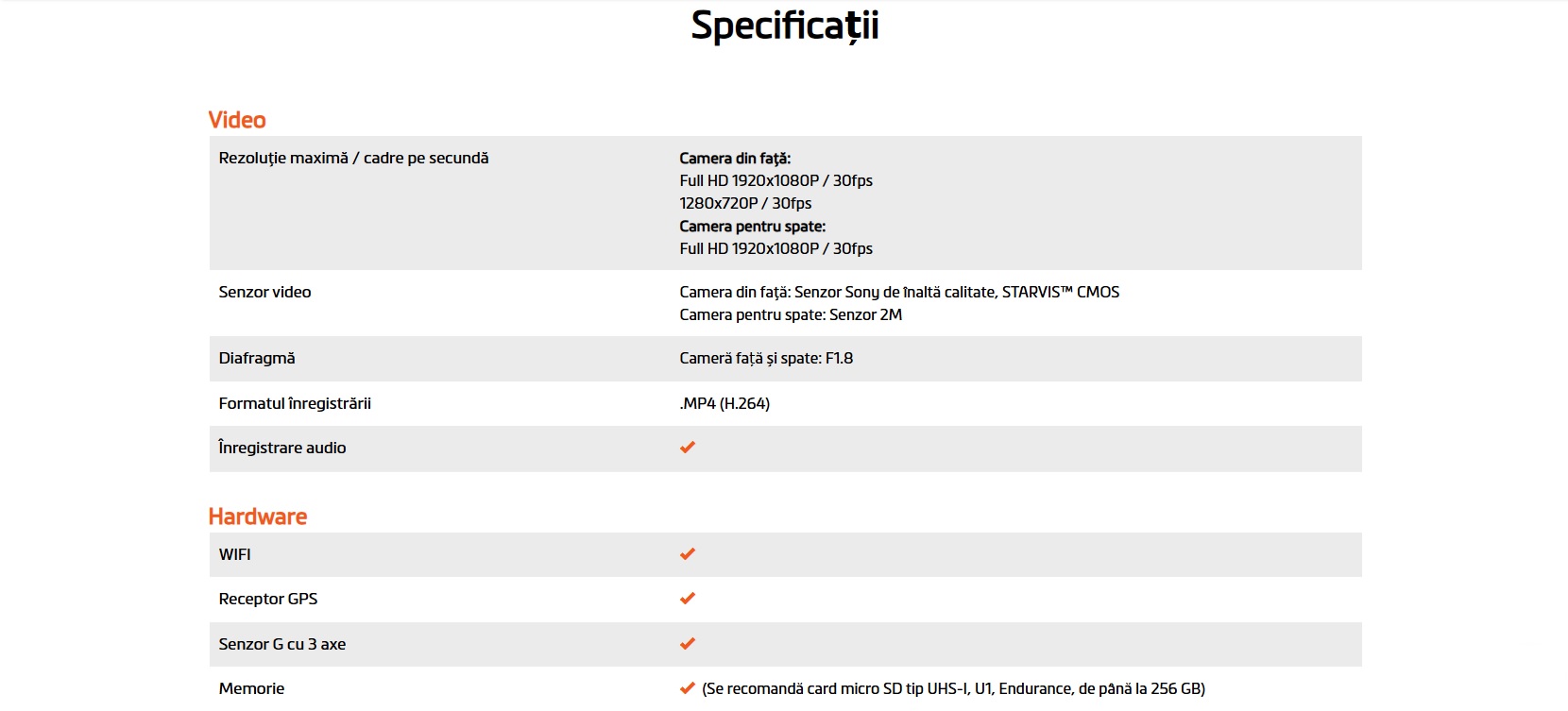Image resolution: width=1568 pixels, height=711 pixels.
Task: Click the bold Camera pentru spate label
Action: (x=752, y=227)
